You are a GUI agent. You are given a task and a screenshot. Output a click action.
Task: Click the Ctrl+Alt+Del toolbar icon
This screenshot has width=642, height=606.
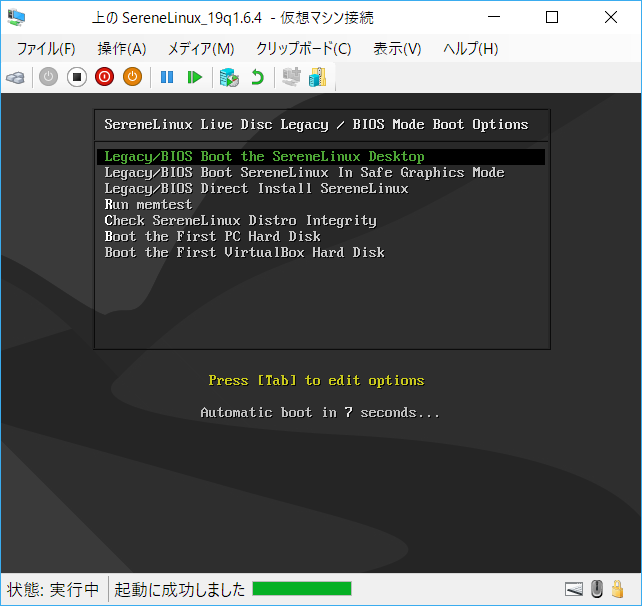(x=16, y=77)
